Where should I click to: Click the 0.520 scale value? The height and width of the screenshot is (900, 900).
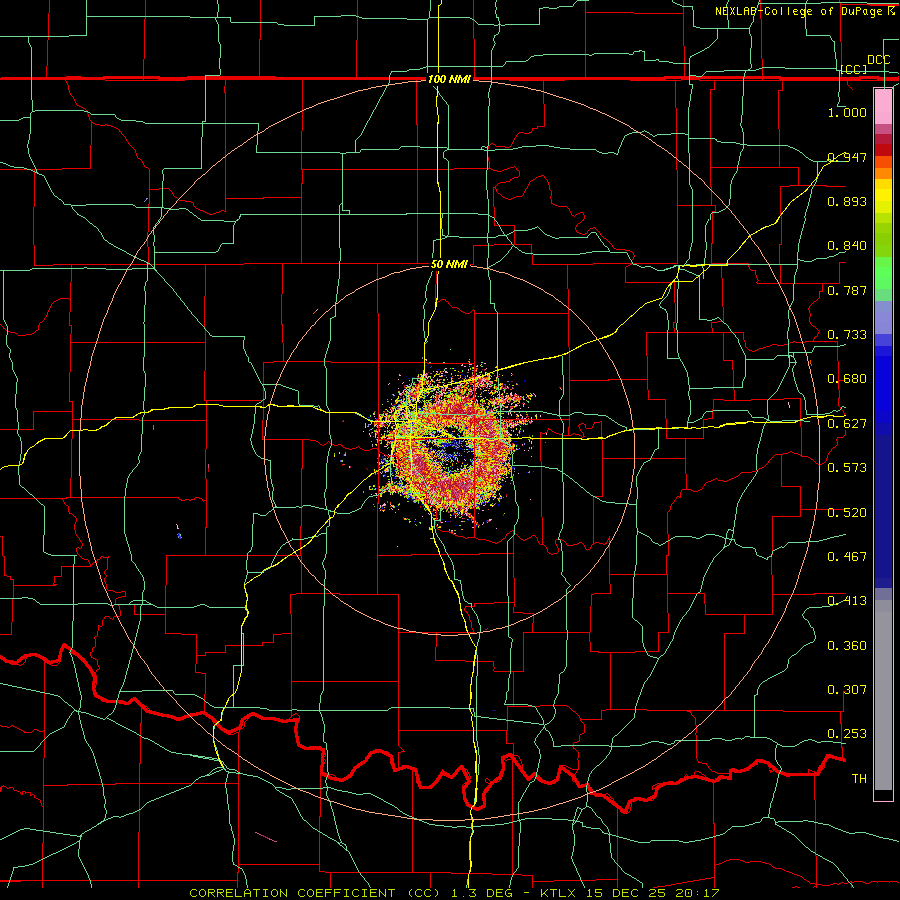(847, 512)
